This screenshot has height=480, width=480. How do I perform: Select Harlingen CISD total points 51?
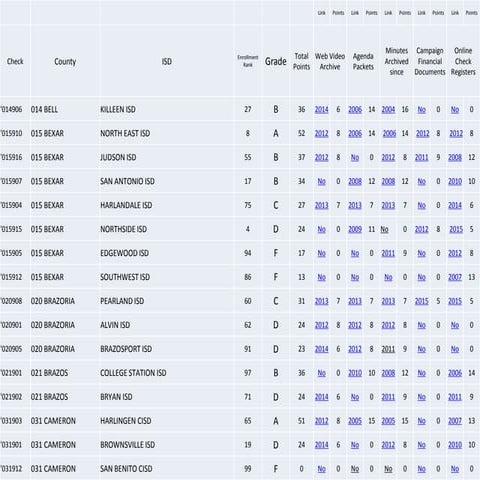pos(301,421)
